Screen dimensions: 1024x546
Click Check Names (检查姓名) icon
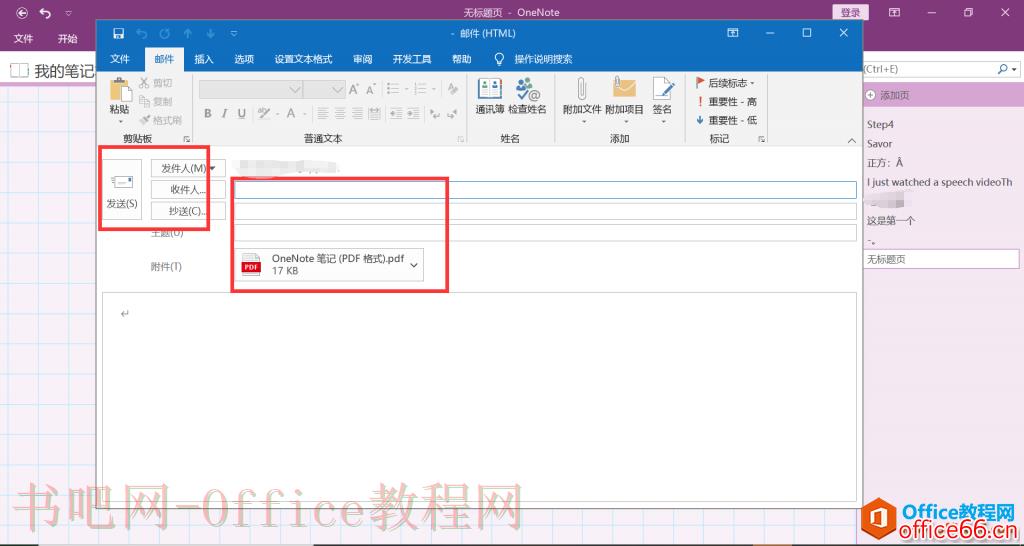(x=527, y=89)
